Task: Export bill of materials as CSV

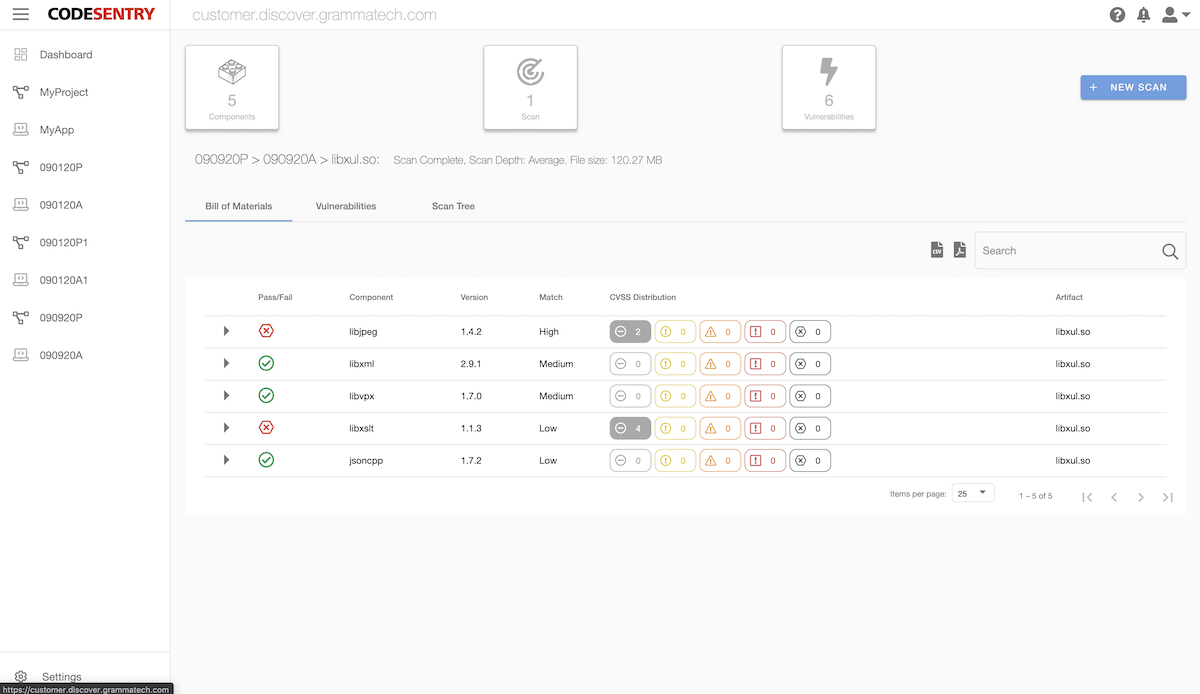Action: [x=937, y=250]
